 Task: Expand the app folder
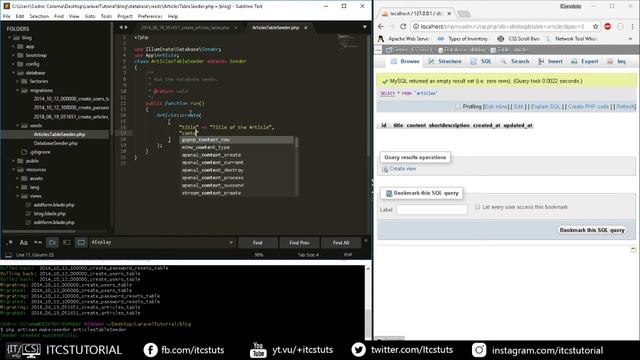14,47
